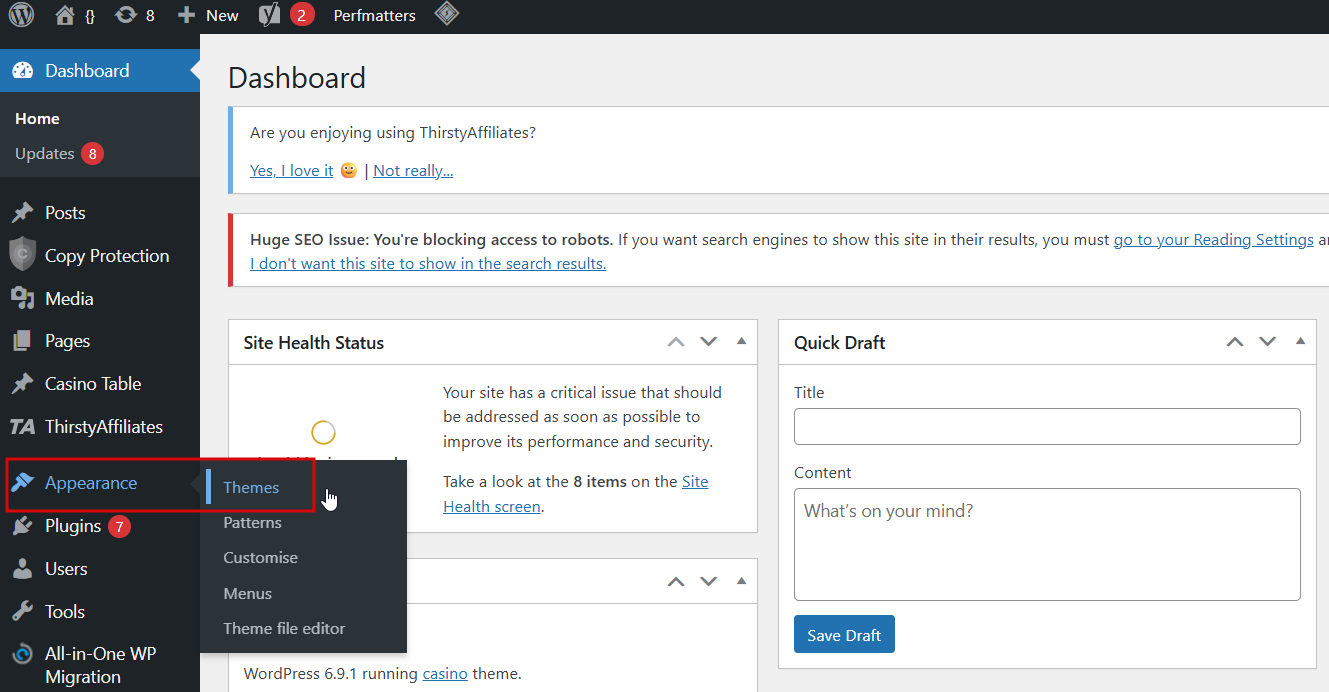The image size is (1329, 692).
Task: Open Theme file editor submenu item
Action: [284, 628]
